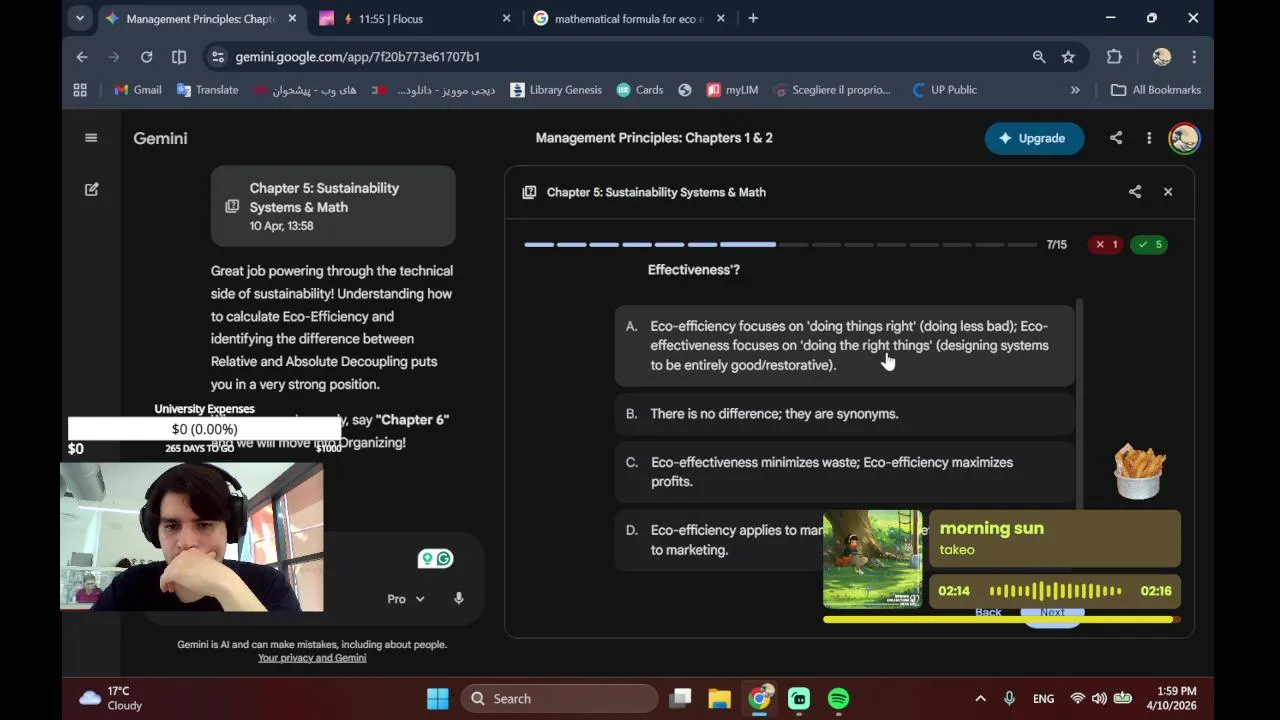The height and width of the screenshot is (720, 1280).
Task: Open the browser extensions puzzle icon
Action: [x=1114, y=57]
